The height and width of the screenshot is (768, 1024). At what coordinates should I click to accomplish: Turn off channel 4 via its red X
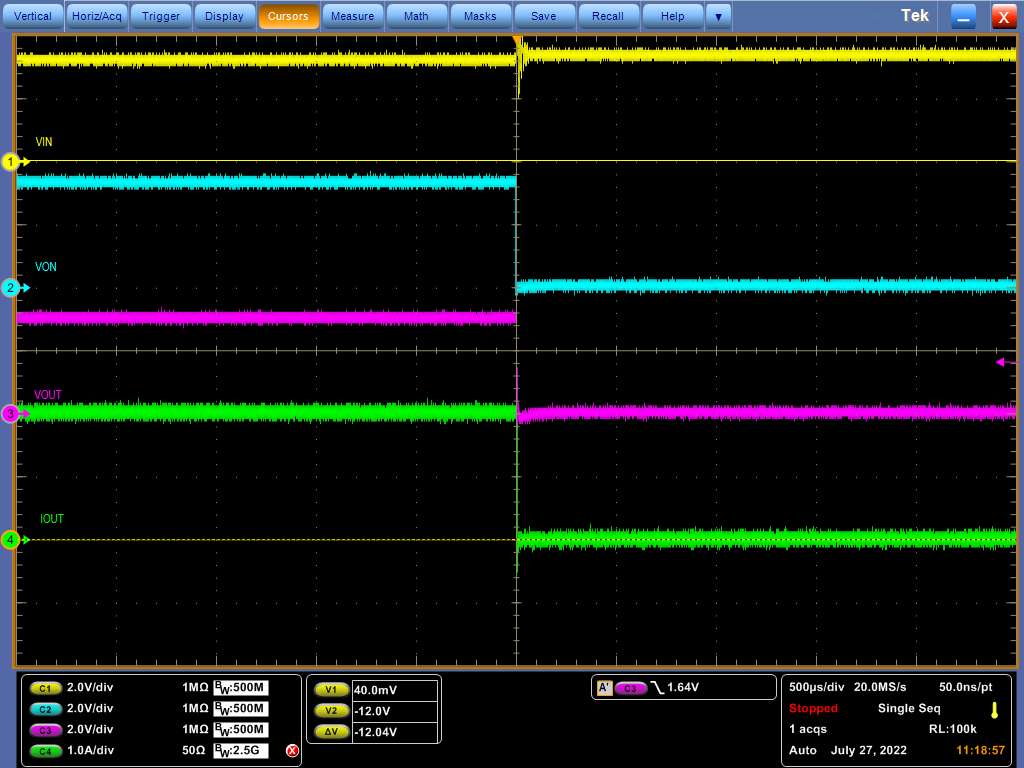click(x=290, y=750)
